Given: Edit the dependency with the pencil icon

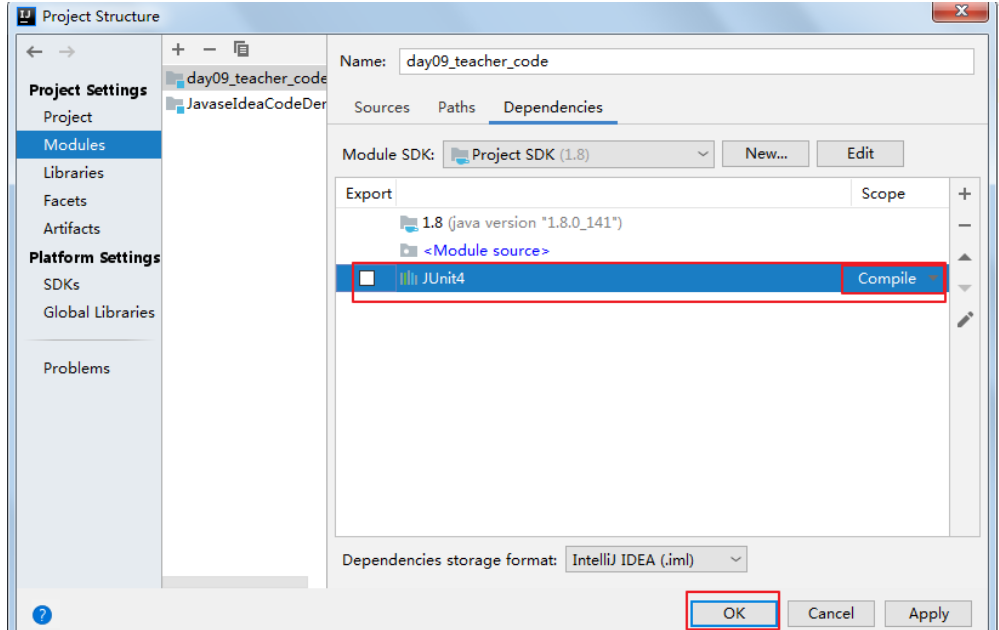Looking at the screenshot, I should pyautogui.click(x=965, y=320).
